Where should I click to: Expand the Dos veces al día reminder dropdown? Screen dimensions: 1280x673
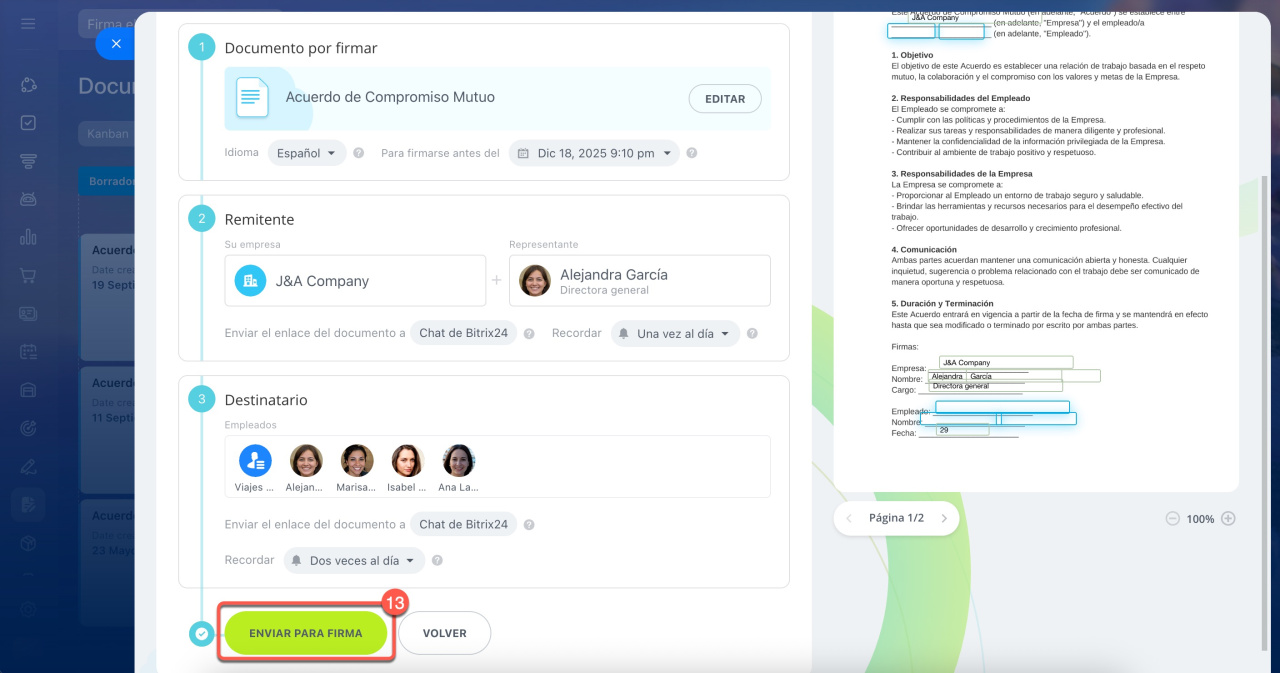(355, 561)
